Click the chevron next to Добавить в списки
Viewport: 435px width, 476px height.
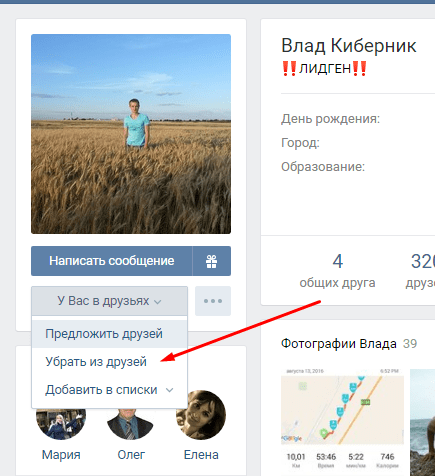click(x=170, y=390)
